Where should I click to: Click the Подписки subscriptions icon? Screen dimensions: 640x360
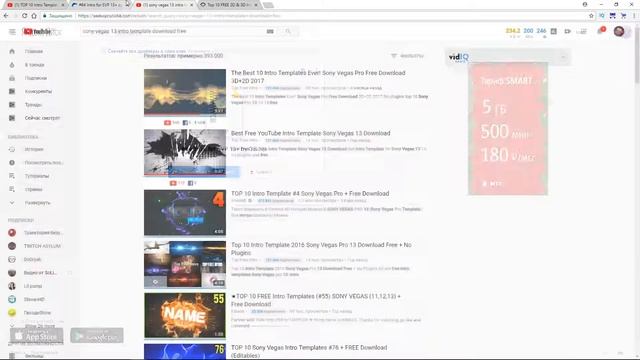(12, 78)
